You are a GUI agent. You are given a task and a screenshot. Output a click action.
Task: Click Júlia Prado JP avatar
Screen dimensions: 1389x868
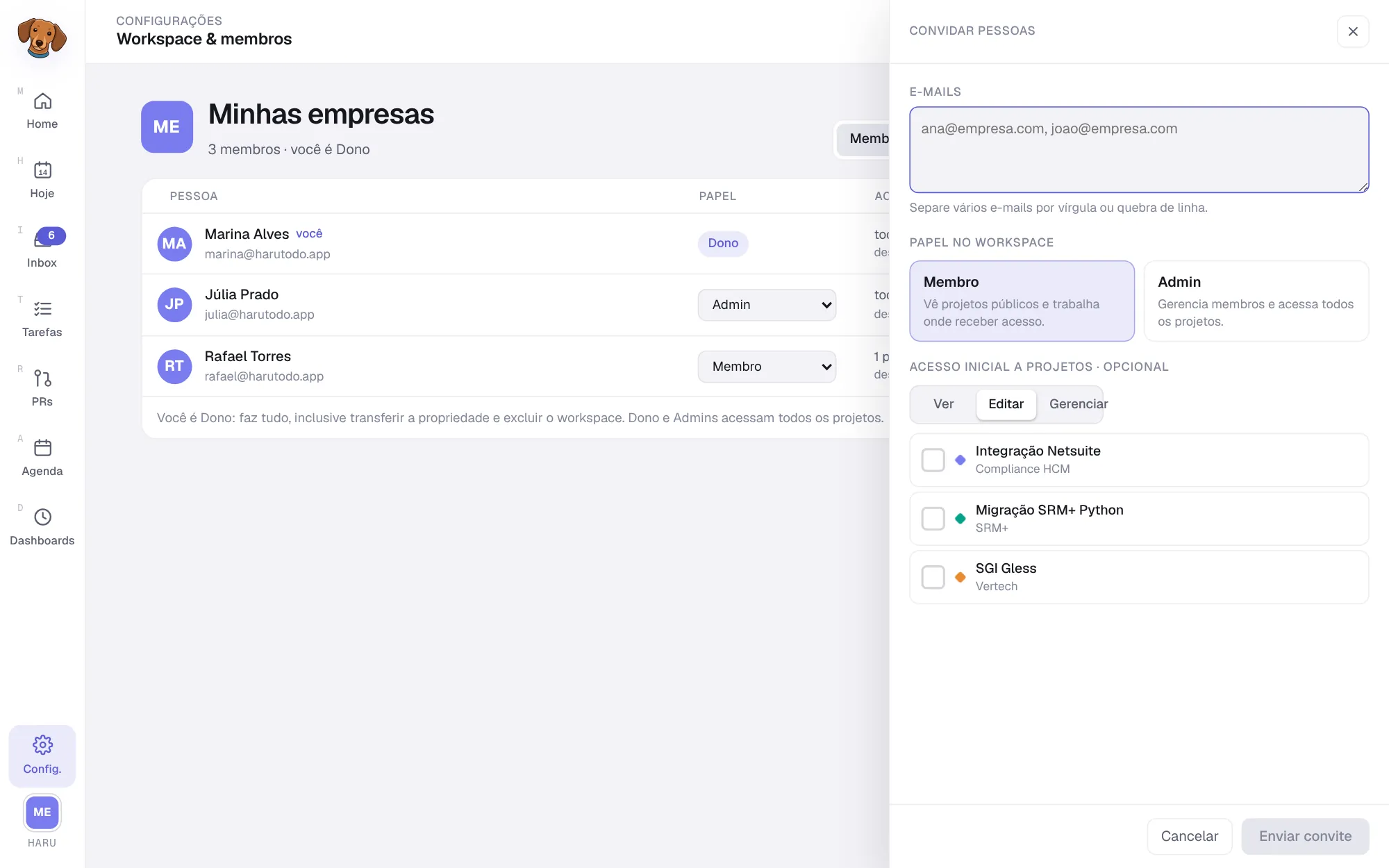174,305
